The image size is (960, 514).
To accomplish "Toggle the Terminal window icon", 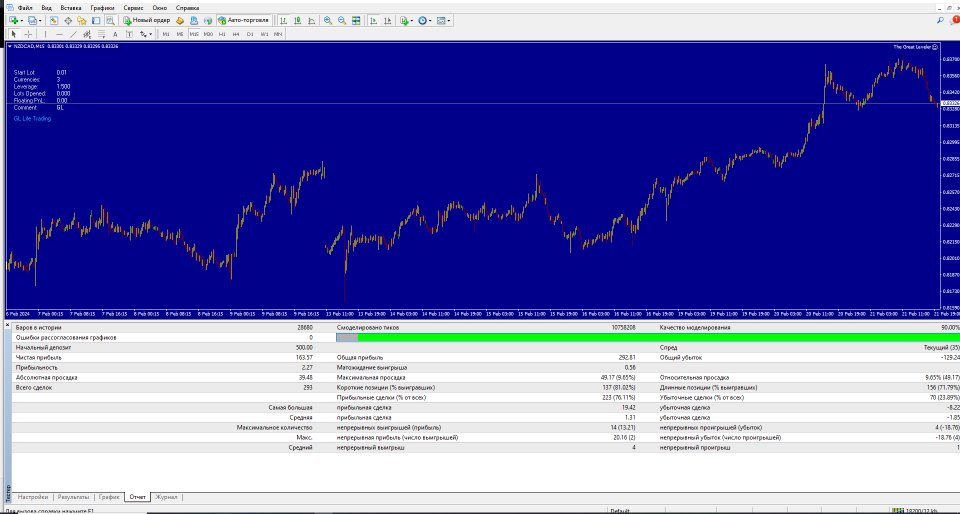I will click(96, 20).
